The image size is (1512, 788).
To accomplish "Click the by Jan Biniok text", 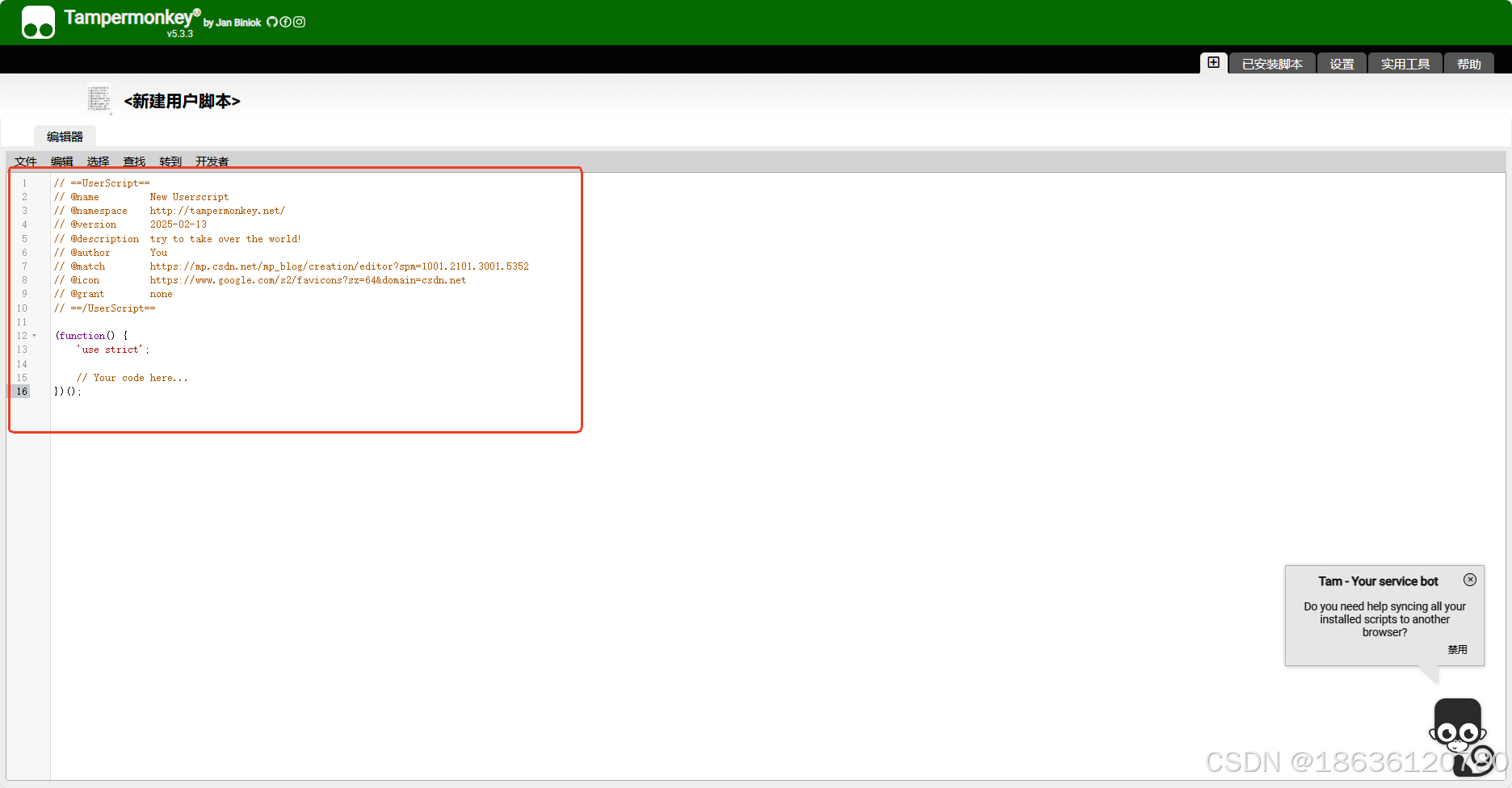I will [232, 23].
